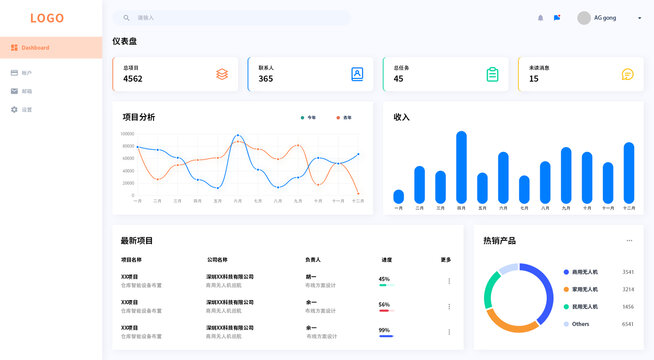The width and height of the screenshot is (654, 360).
Task: Open notifications via the bell icon
Action: point(540,18)
